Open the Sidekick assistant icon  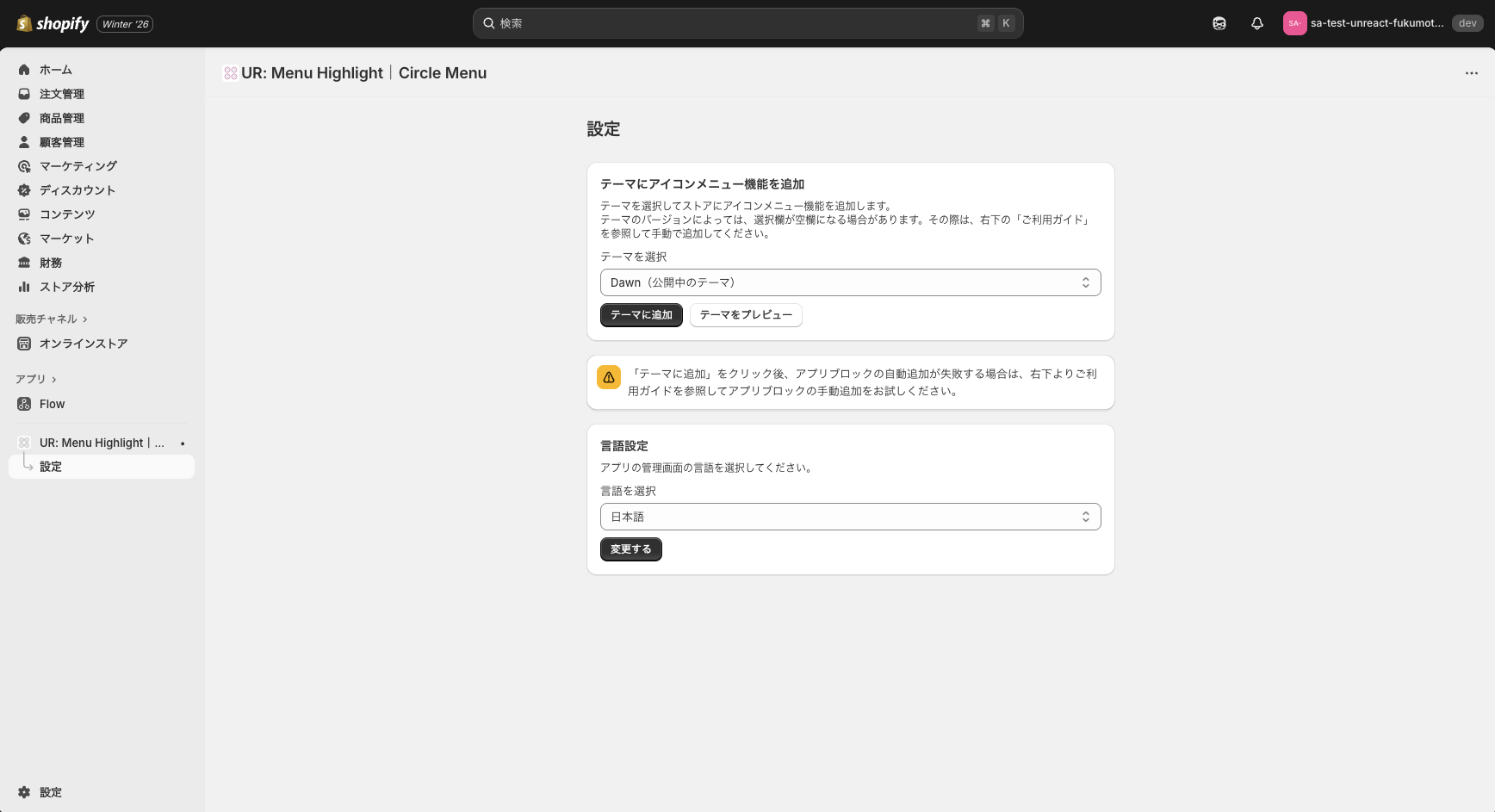pyautogui.click(x=1219, y=23)
